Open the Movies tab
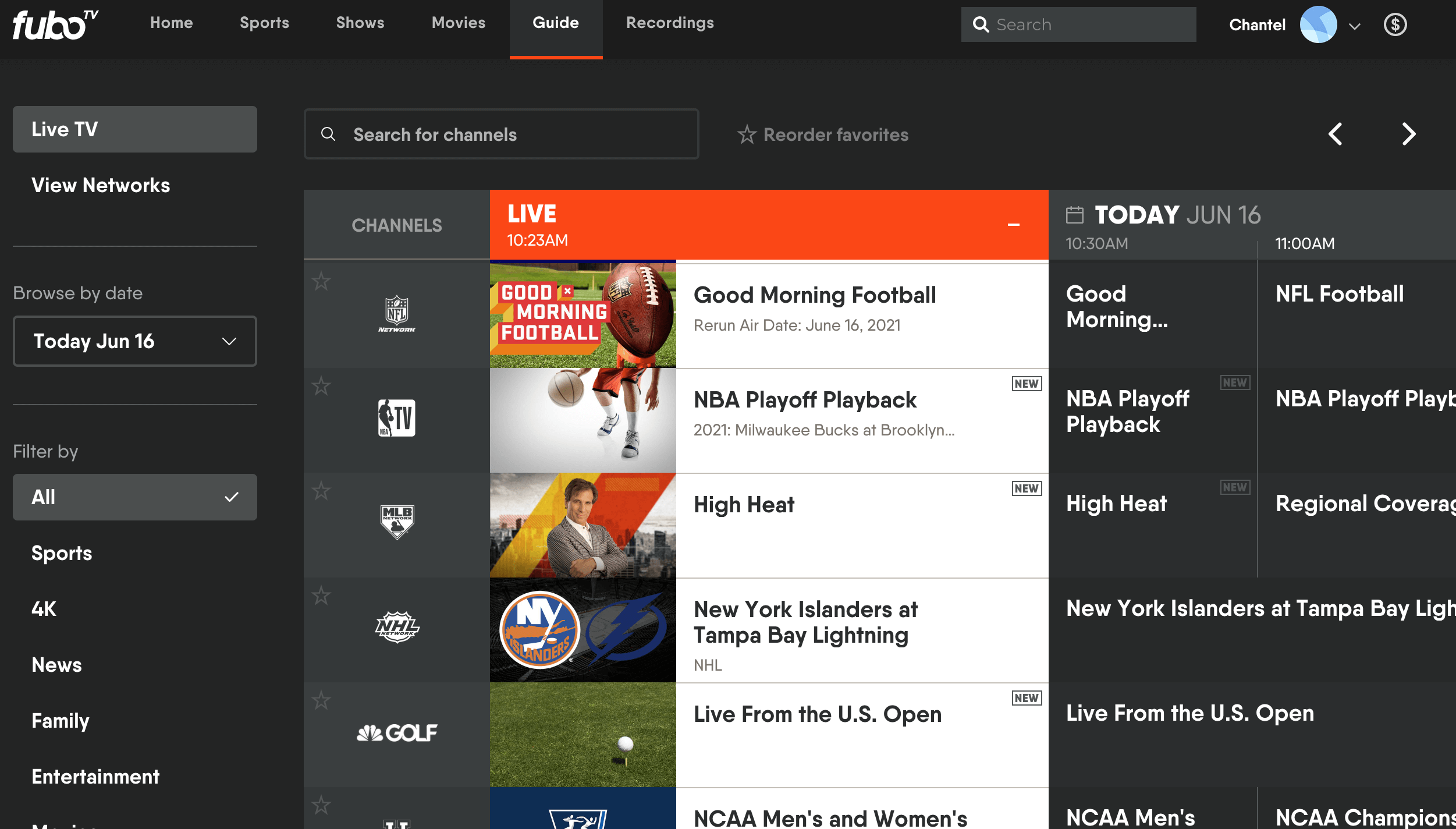The image size is (1456, 829). [x=459, y=23]
